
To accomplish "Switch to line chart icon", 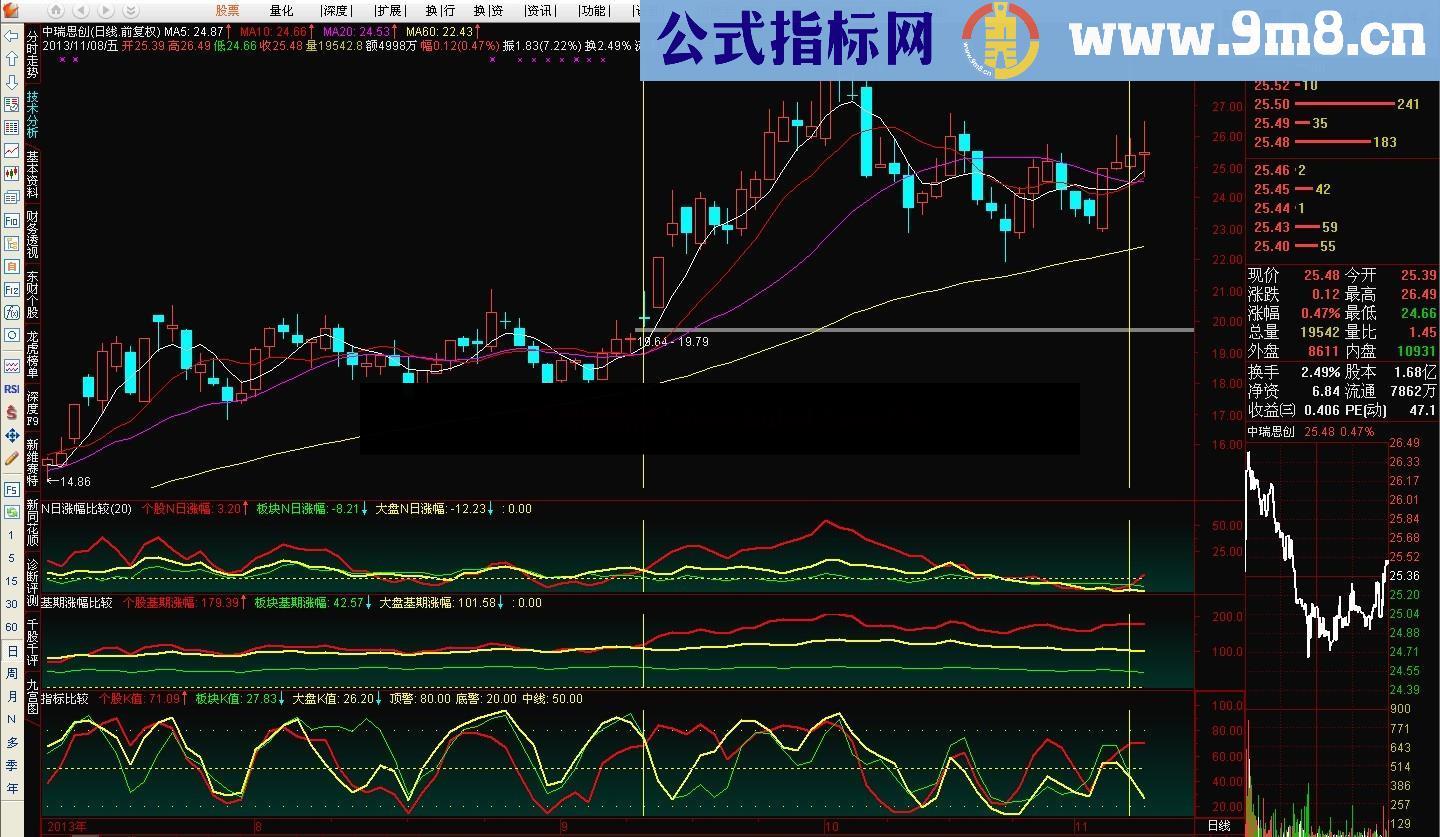I will point(11,151).
